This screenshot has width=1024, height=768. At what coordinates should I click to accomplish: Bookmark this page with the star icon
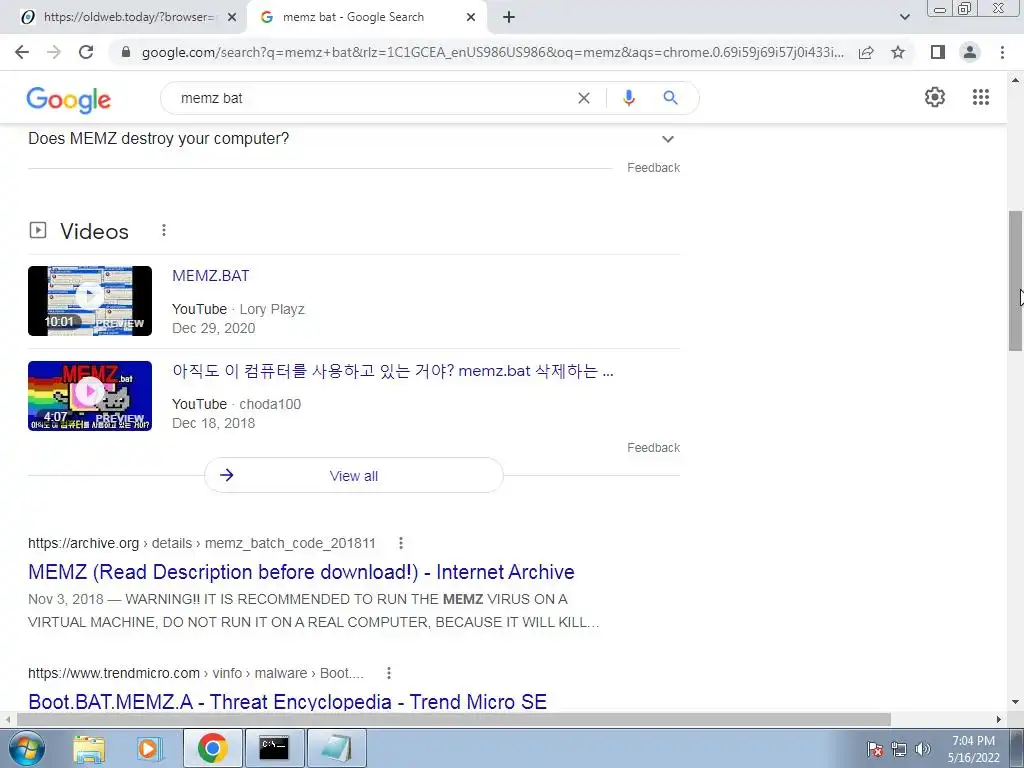898,52
